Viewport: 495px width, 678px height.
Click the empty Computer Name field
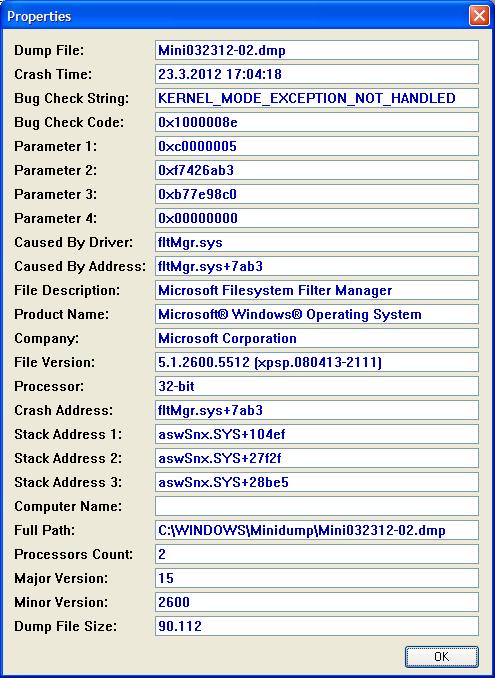(x=317, y=506)
